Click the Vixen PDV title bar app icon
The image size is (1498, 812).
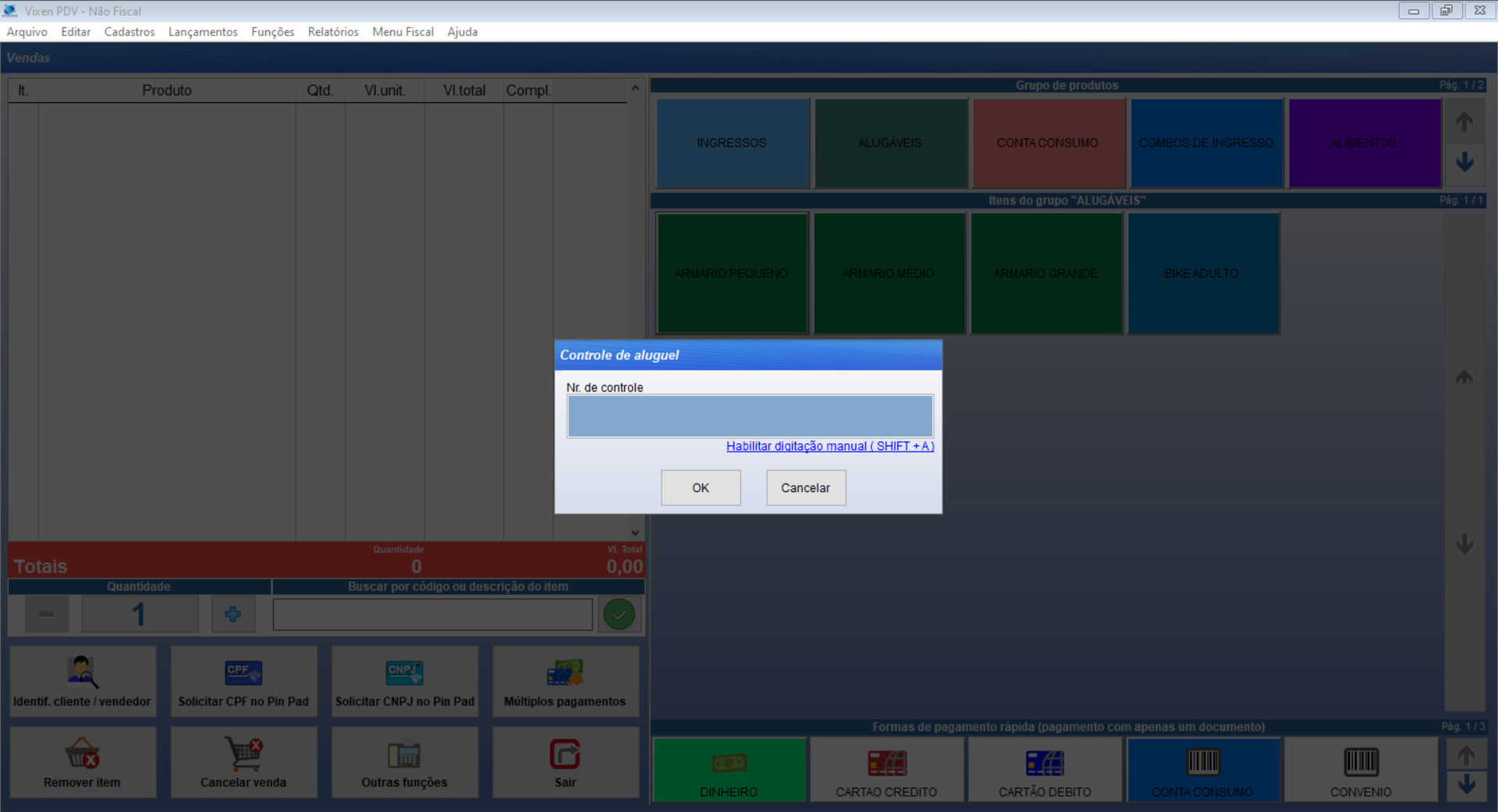click(10, 11)
